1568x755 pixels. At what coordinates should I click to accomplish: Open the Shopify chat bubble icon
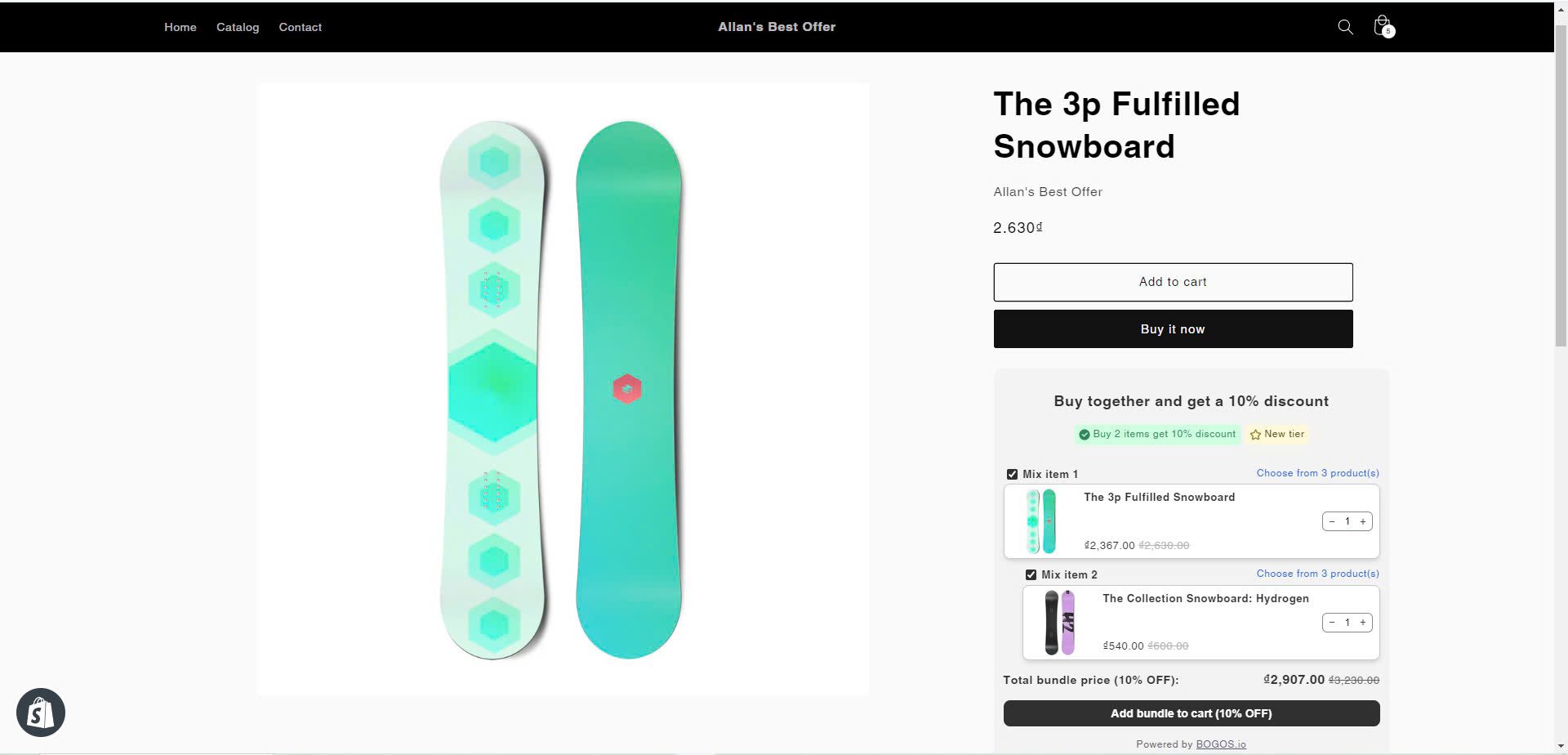[x=41, y=713]
